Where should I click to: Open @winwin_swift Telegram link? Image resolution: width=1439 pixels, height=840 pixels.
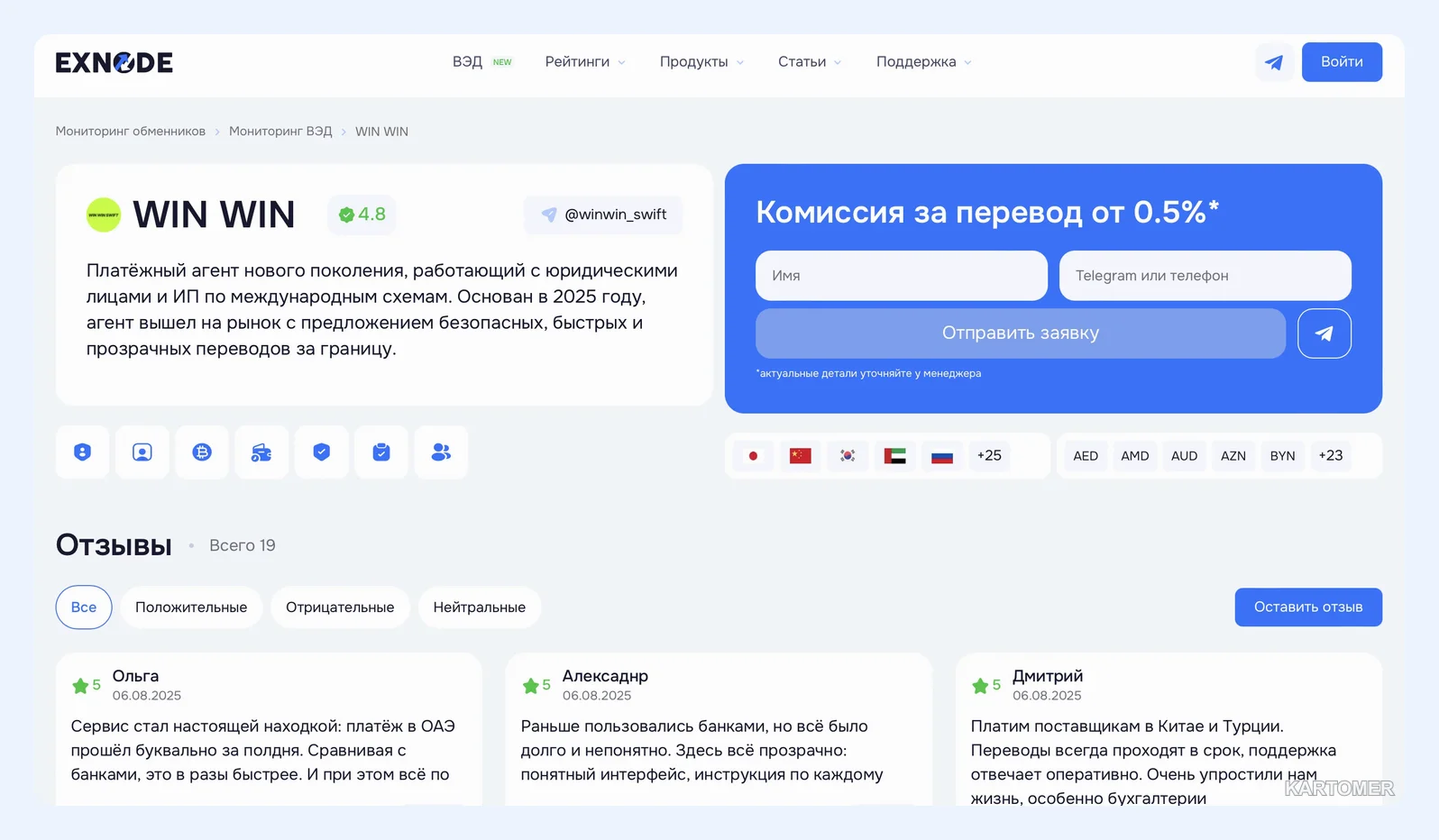coord(603,215)
